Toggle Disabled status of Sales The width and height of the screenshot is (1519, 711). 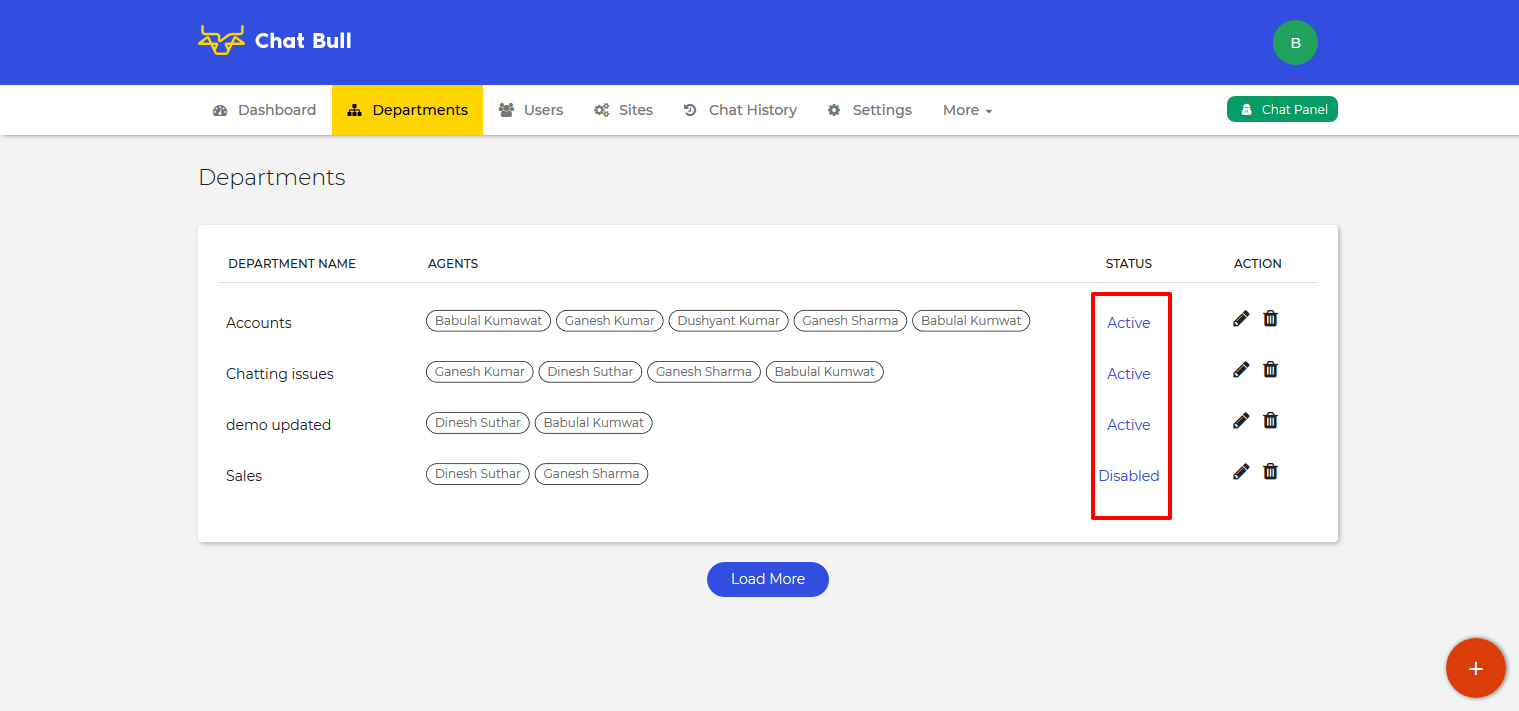click(1129, 476)
